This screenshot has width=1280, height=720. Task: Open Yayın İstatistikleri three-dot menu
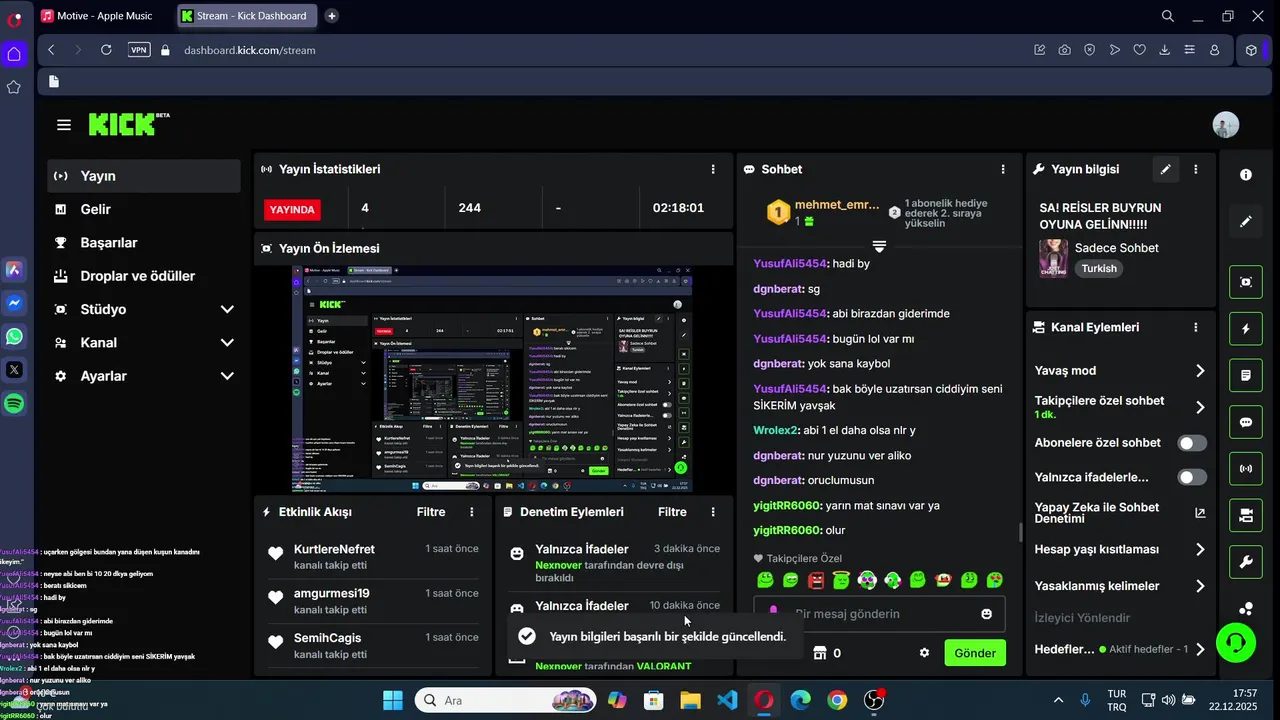713,169
